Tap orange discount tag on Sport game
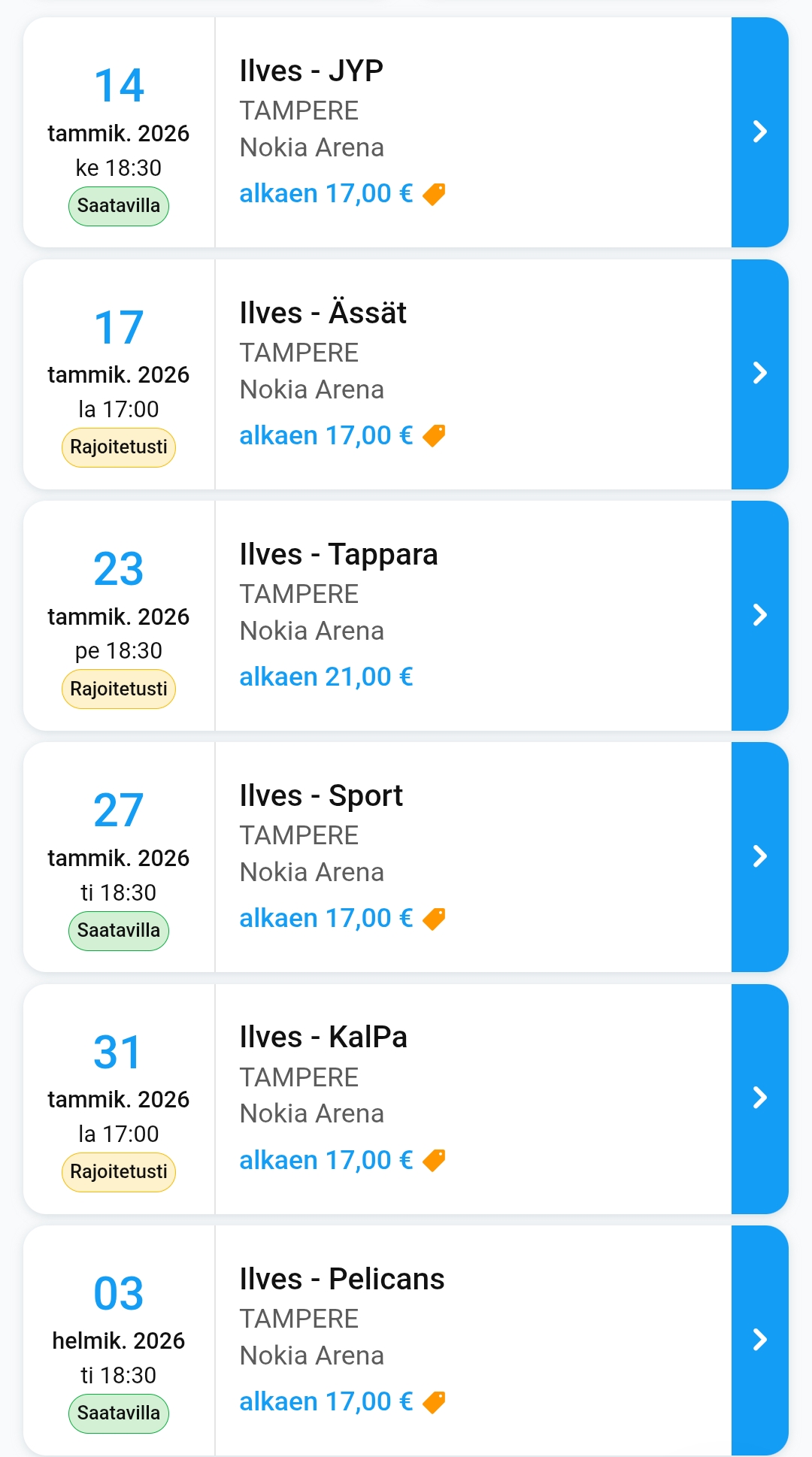Image resolution: width=812 pixels, height=1457 pixels. (x=434, y=919)
